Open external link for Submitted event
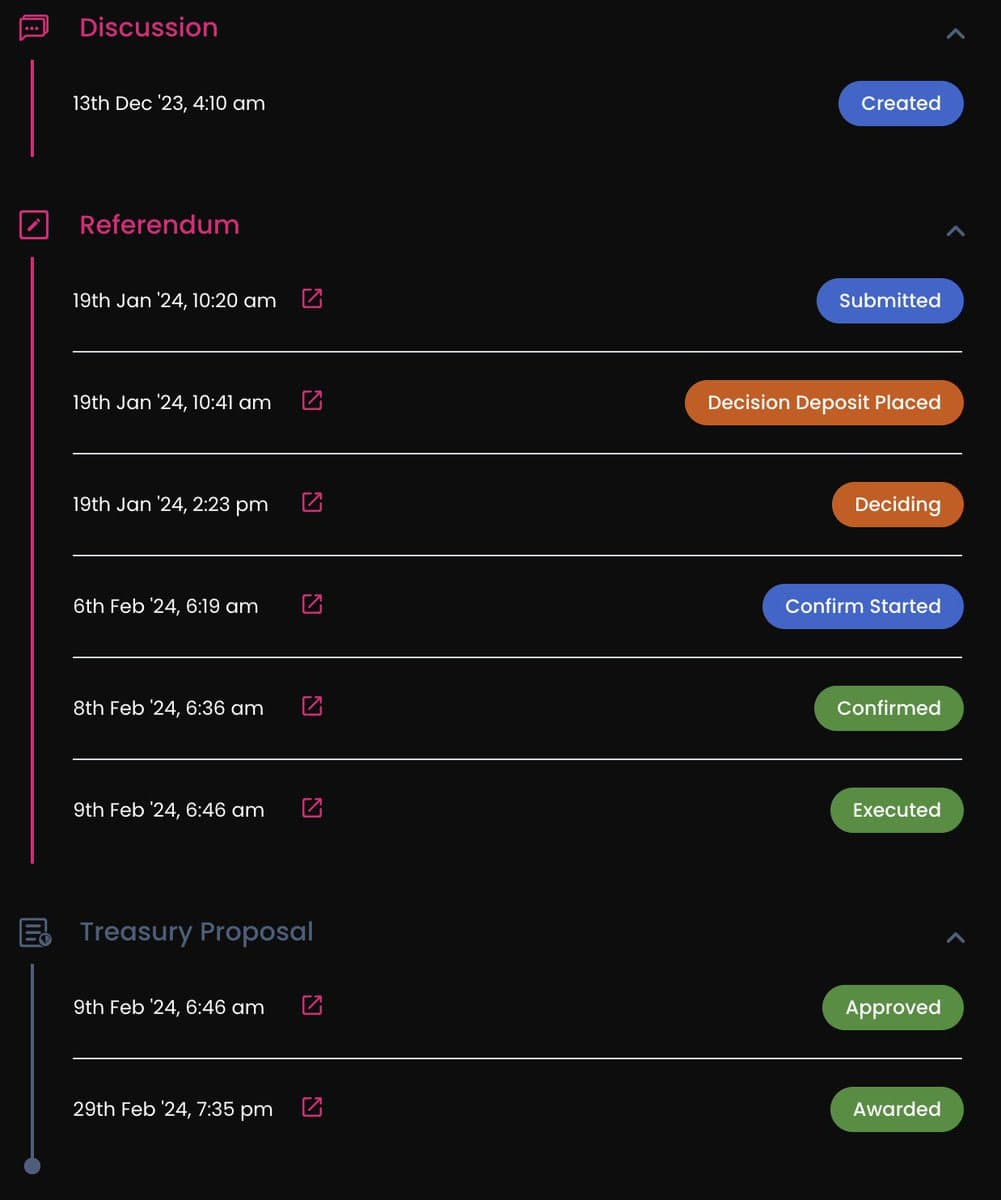Screen dimensions: 1001x1200 312,299
